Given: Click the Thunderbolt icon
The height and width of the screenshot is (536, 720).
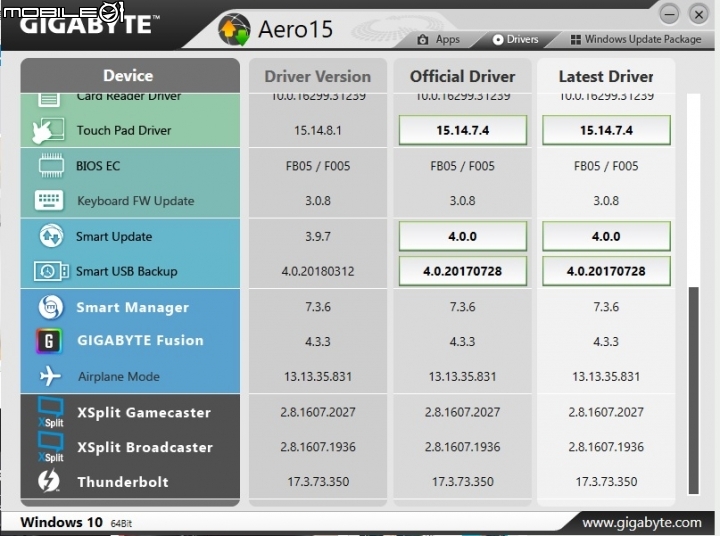Looking at the screenshot, I should (49, 481).
